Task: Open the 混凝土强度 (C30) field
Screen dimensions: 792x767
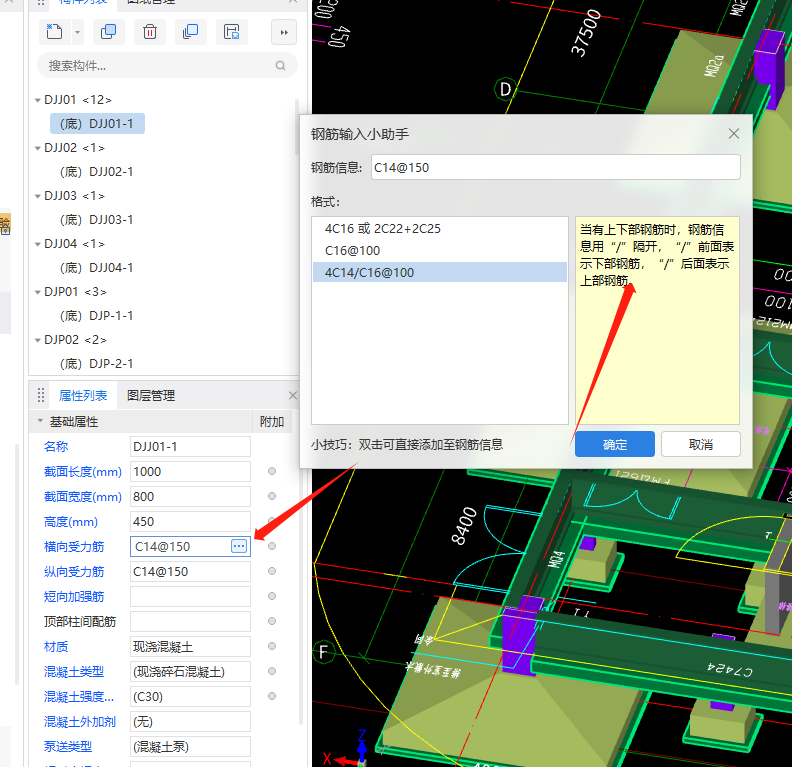Action: 190,697
